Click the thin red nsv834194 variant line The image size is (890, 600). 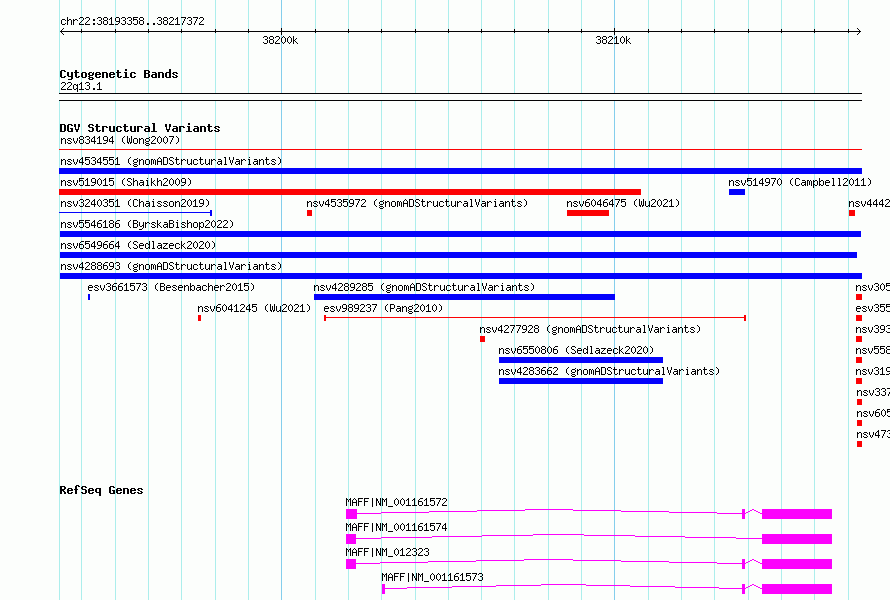click(x=460, y=150)
